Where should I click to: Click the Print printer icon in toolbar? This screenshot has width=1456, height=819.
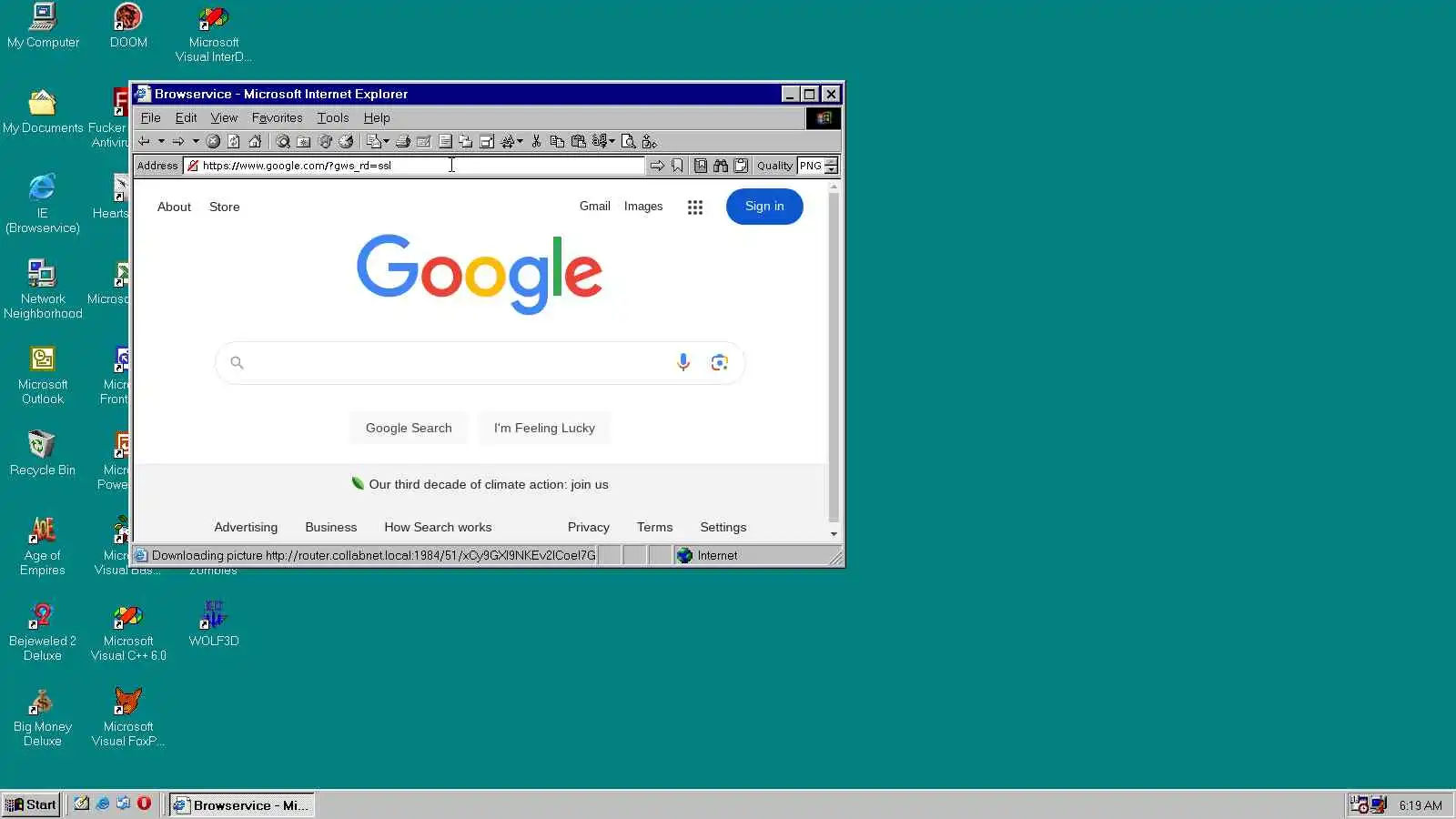click(x=402, y=141)
